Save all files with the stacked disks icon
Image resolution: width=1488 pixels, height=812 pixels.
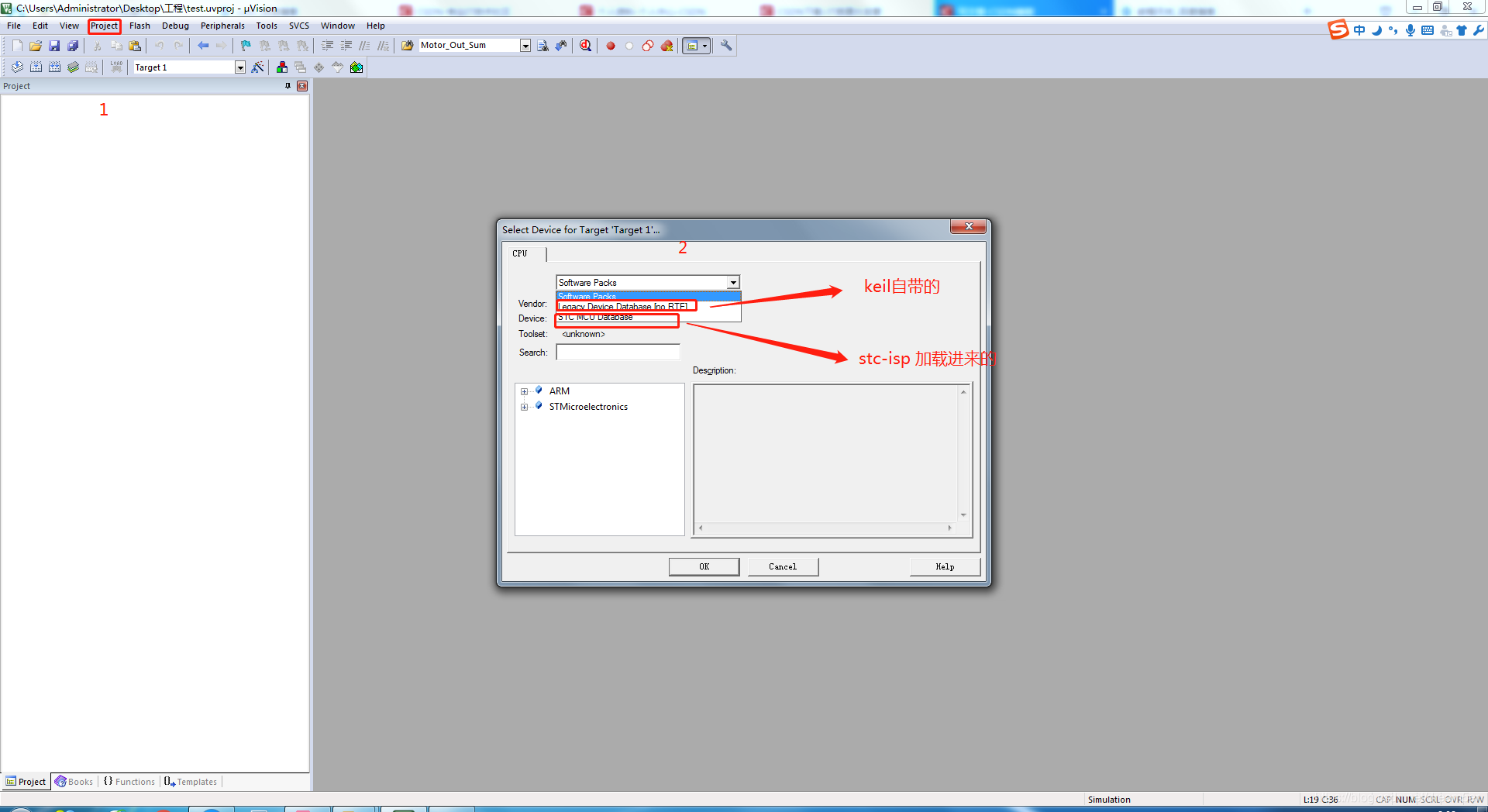click(x=73, y=46)
